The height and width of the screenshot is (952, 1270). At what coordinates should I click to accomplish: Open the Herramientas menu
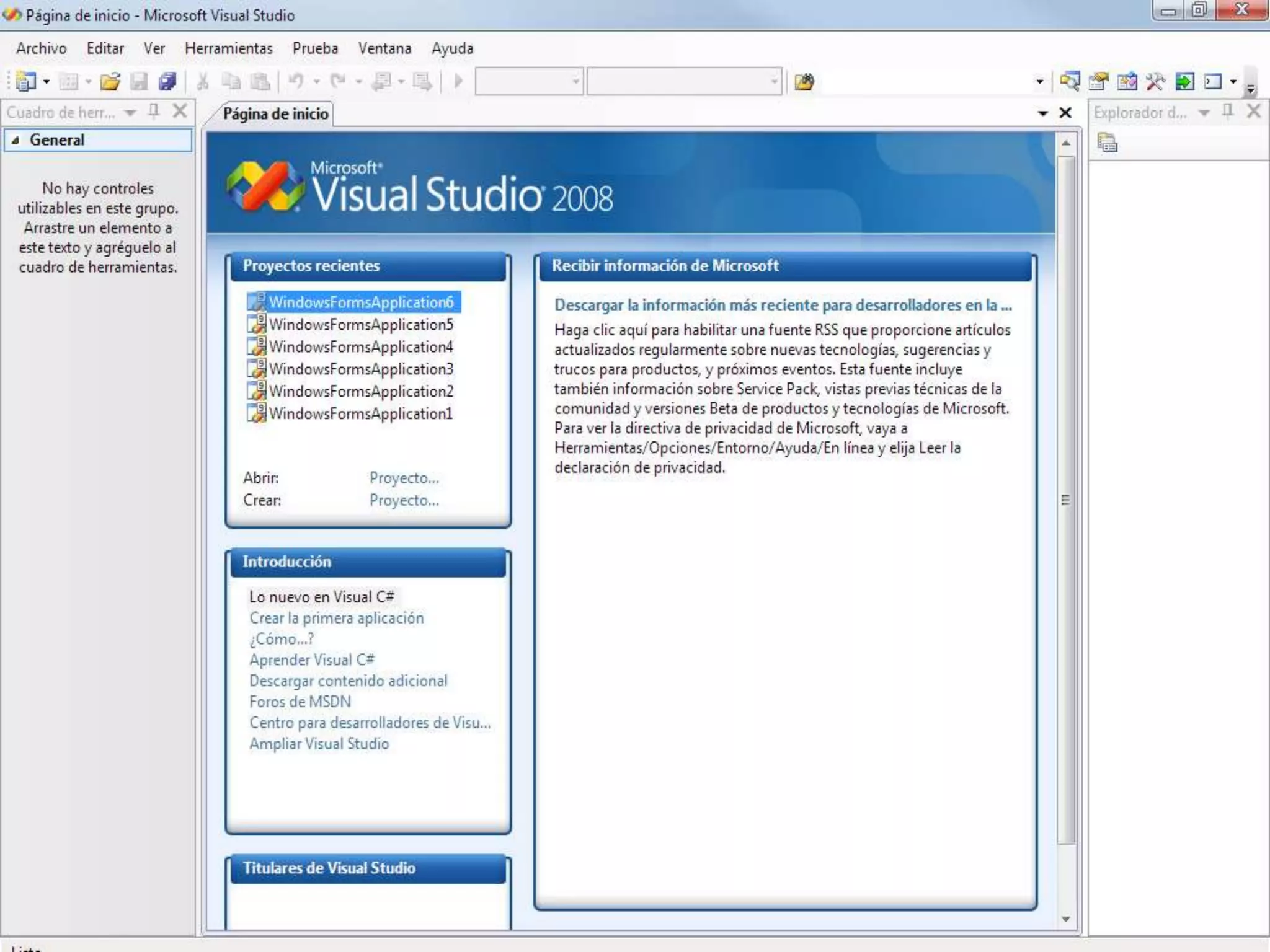[228, 48]
